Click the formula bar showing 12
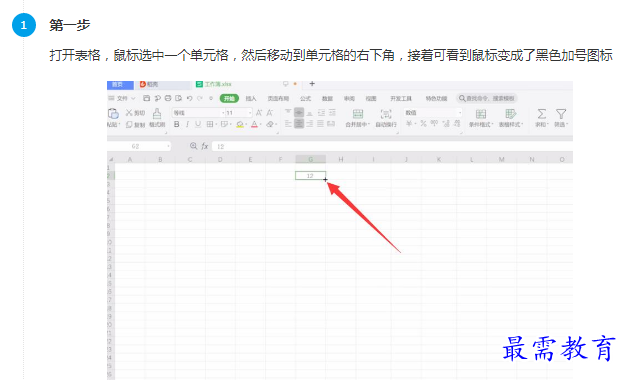The width and height of the screenshot is (624, 380). 392,146
